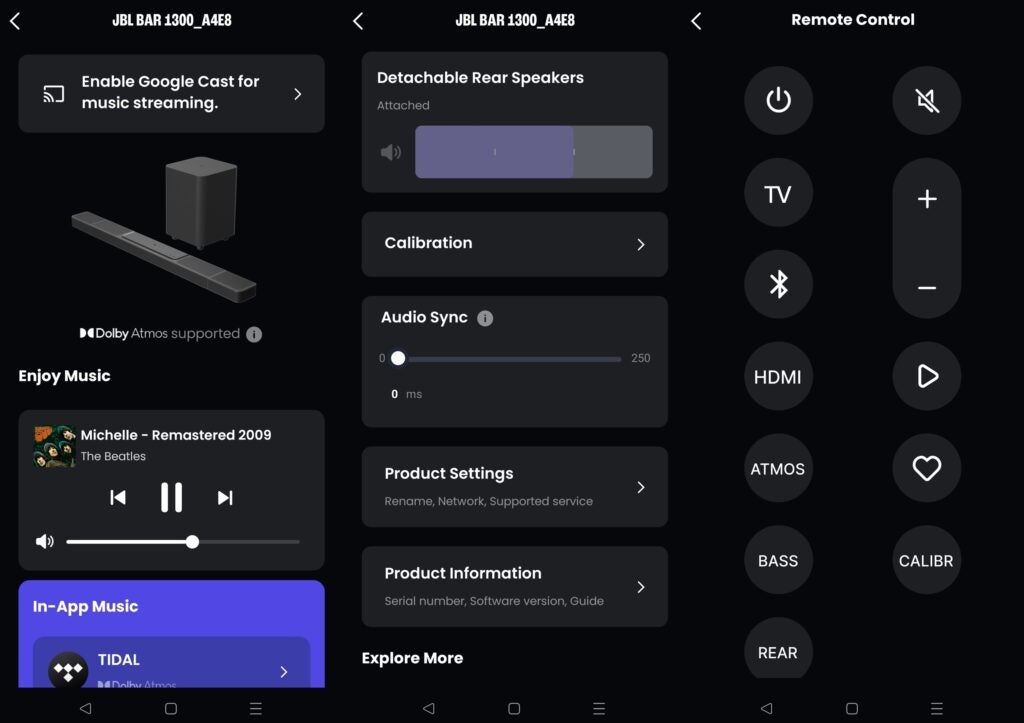Adjust the music volume slider
The width and height of the screenshot is (1024, 723).
click(x=183, y=541)
